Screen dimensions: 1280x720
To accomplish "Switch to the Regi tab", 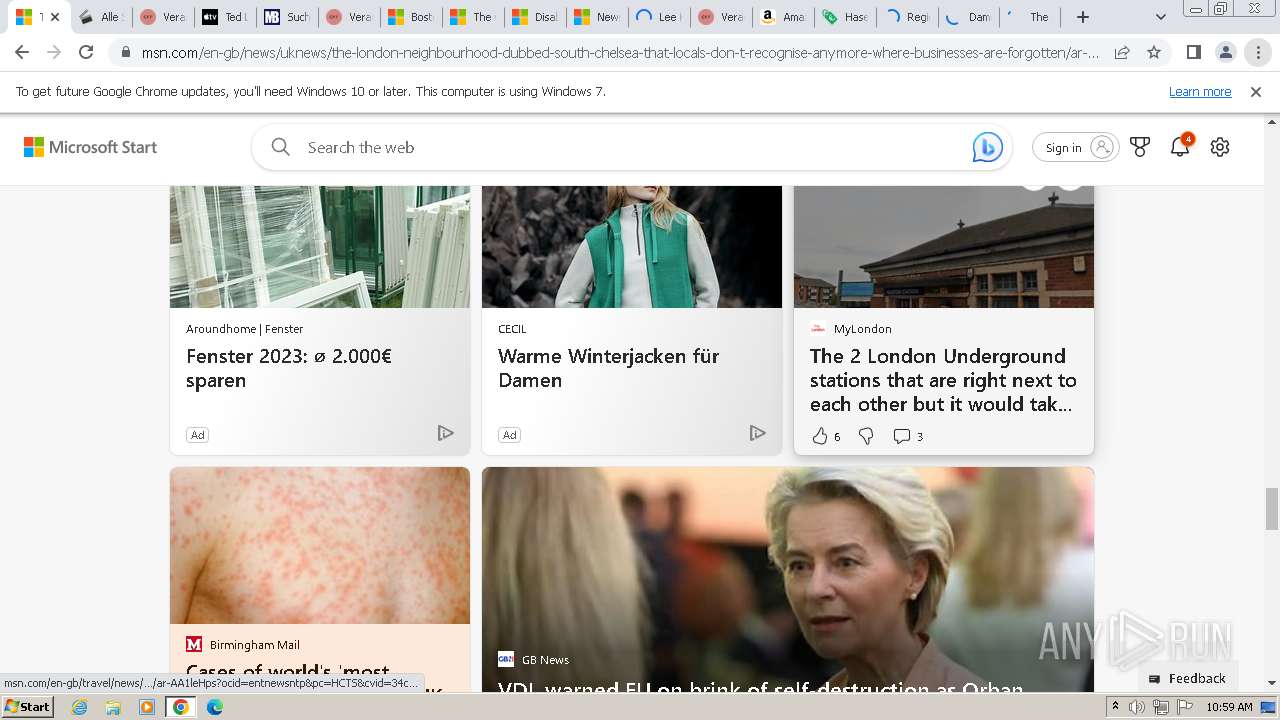I will [905, 17].
